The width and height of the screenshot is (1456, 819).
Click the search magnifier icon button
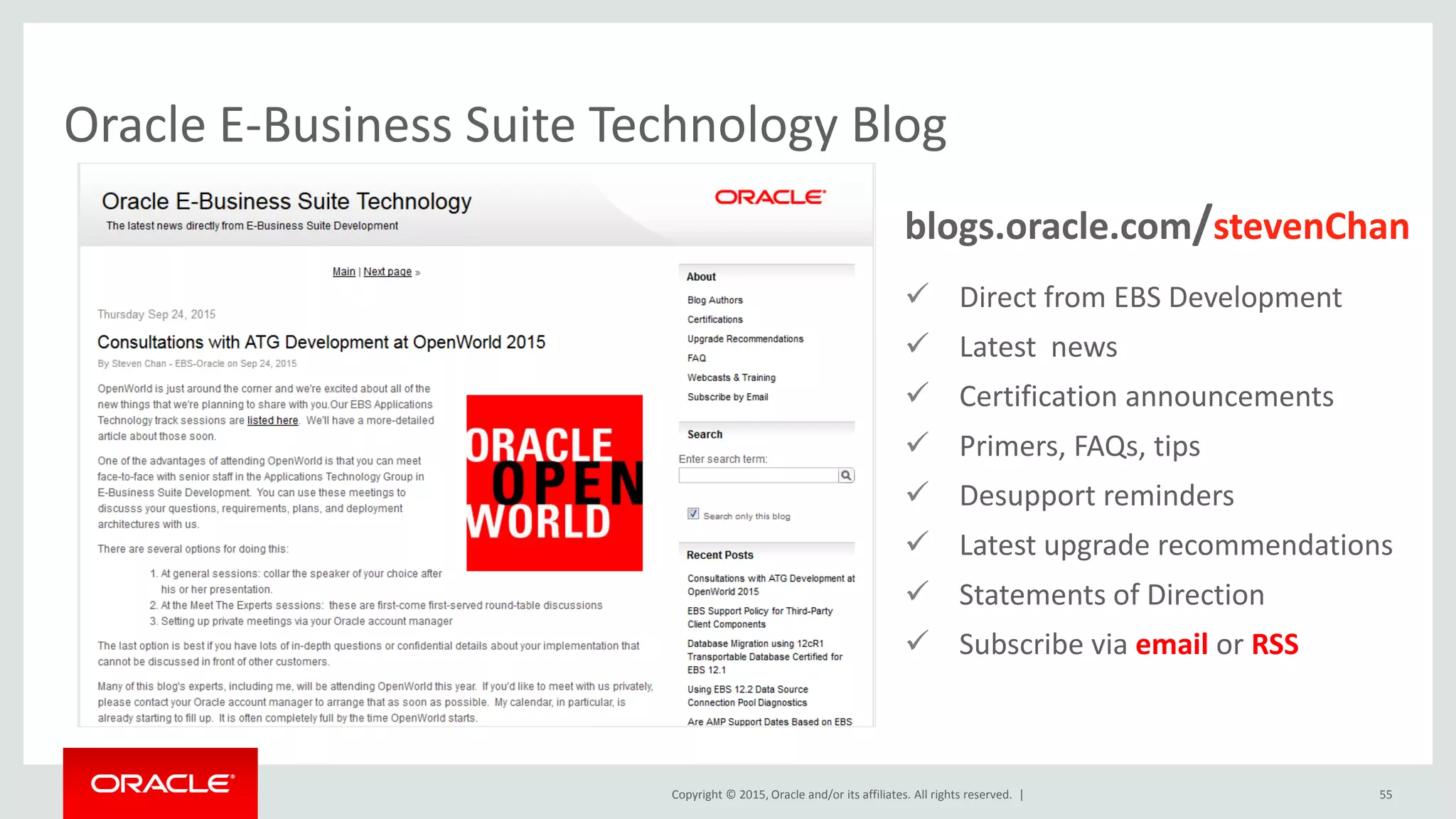(x=846, y=476)
